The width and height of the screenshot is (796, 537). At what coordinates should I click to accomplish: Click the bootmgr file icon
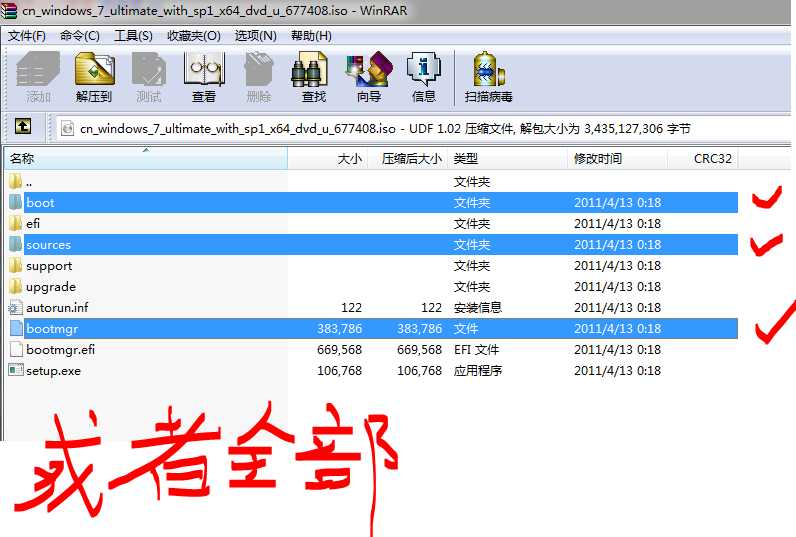pos(16,328)
